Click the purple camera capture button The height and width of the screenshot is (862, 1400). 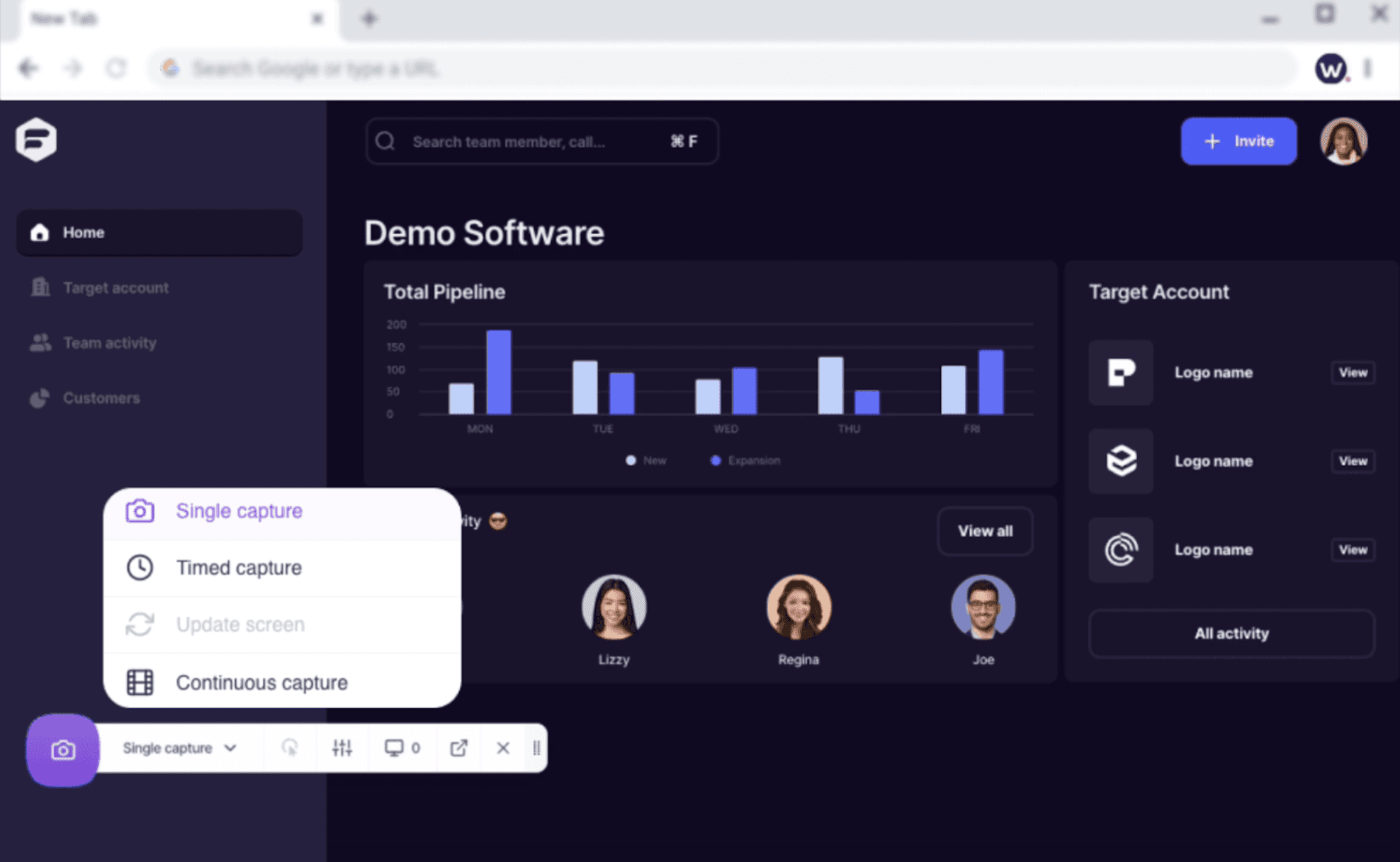[x=62, y=749]
